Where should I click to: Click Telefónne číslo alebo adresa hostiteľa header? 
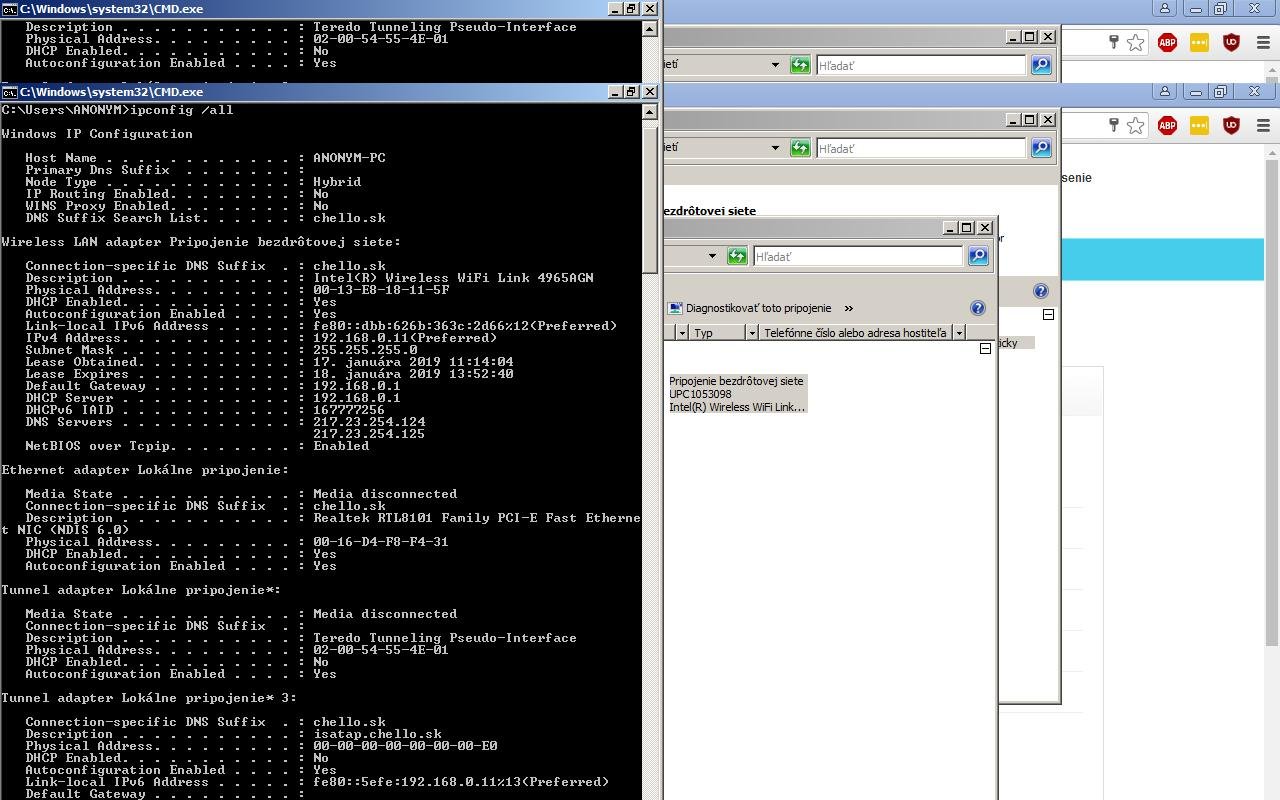[x=854, y=332]
